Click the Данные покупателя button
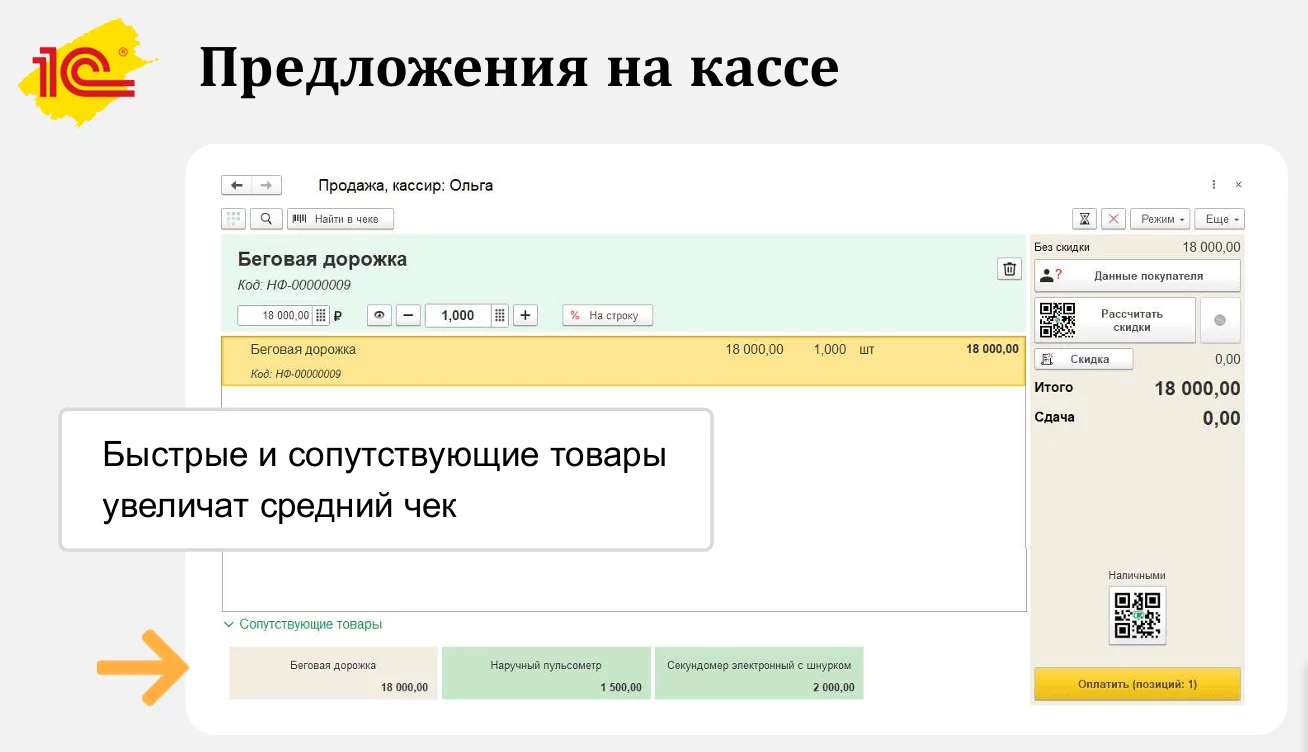Viewport: 1308px width, 752px height. (x=1137, y=276)
